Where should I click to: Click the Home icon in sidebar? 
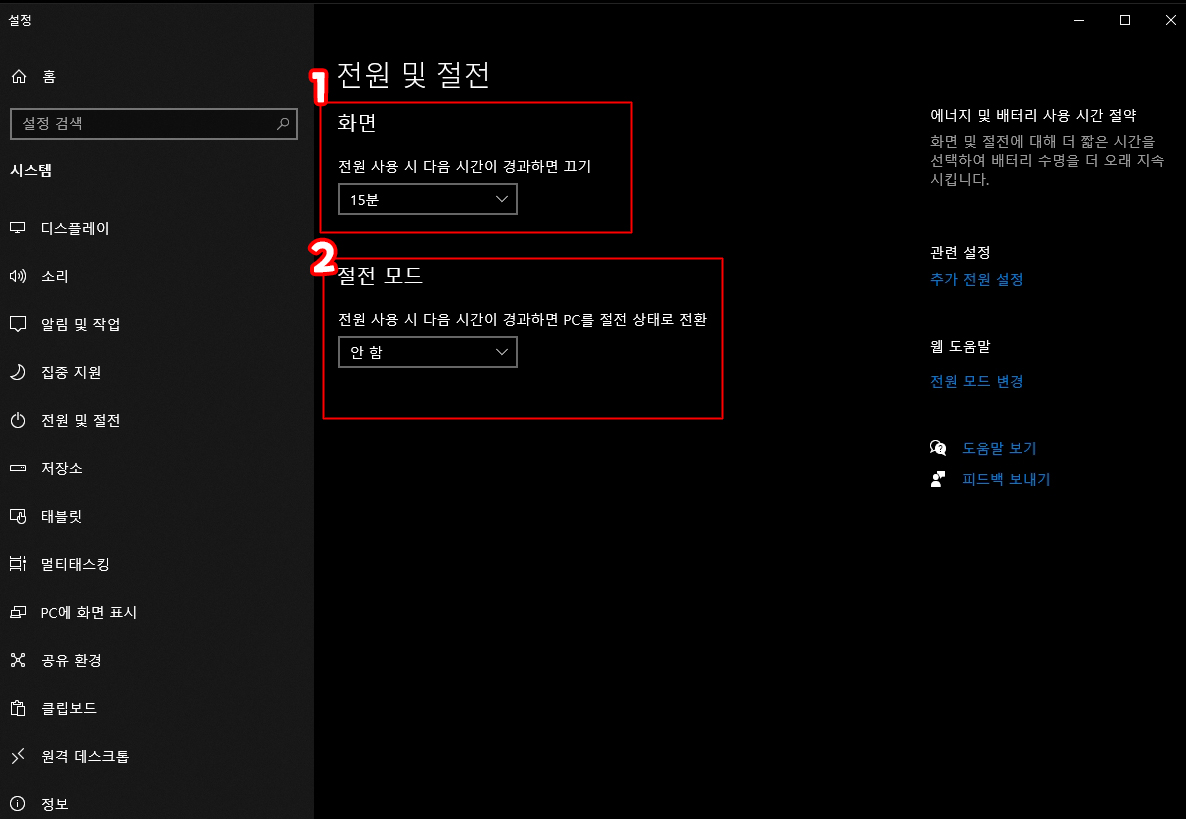point(19,76)
